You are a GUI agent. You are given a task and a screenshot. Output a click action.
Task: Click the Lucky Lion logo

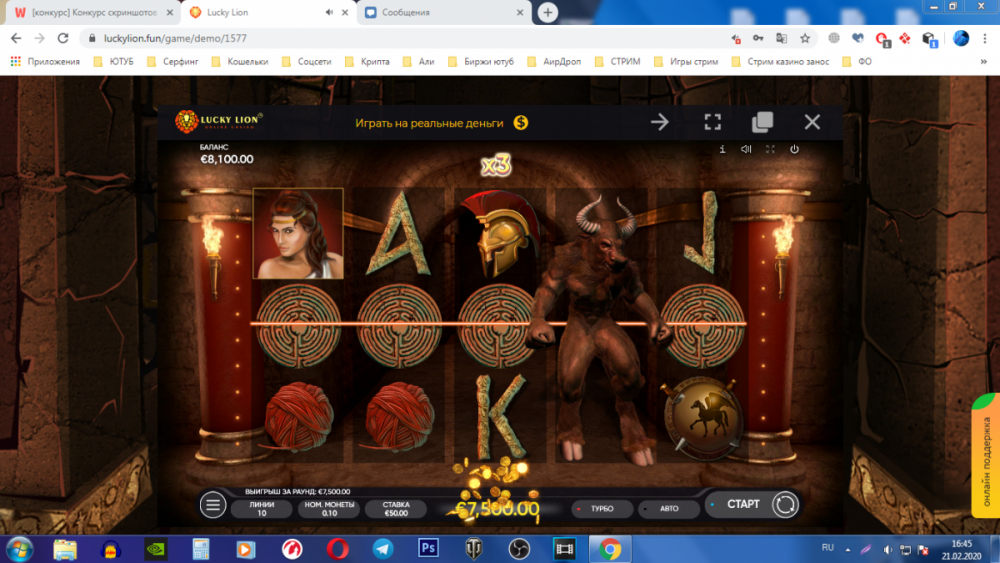219,122
